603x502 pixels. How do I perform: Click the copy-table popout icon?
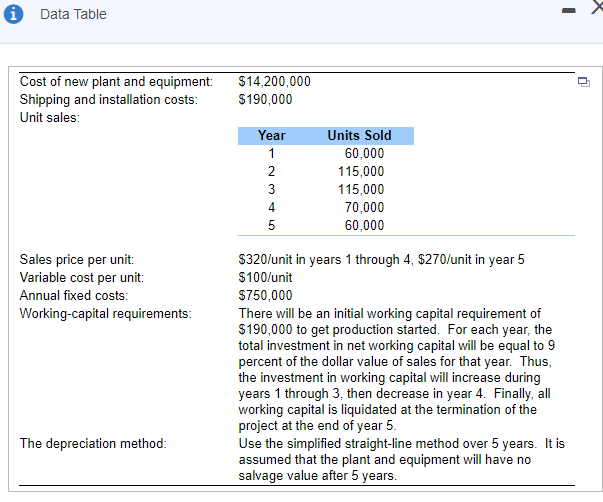point(583,82)
